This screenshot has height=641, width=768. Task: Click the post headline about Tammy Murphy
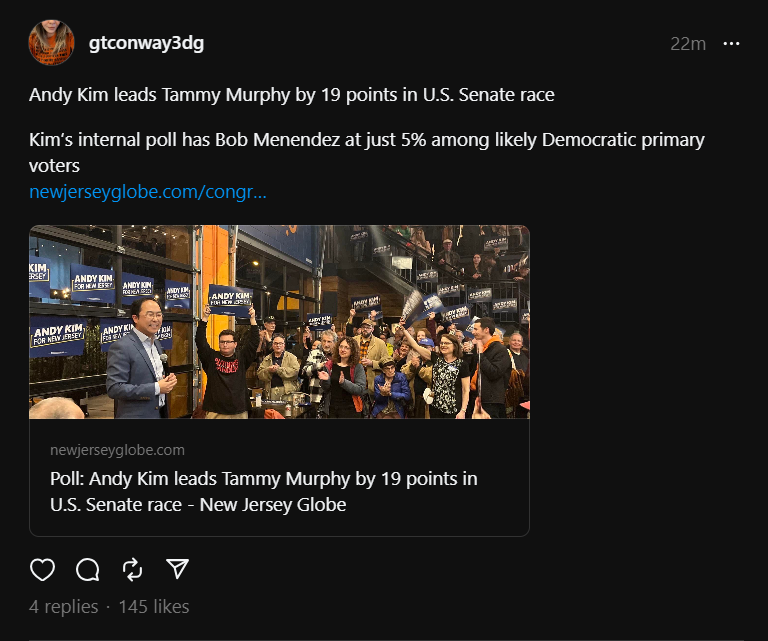(291, 96)
